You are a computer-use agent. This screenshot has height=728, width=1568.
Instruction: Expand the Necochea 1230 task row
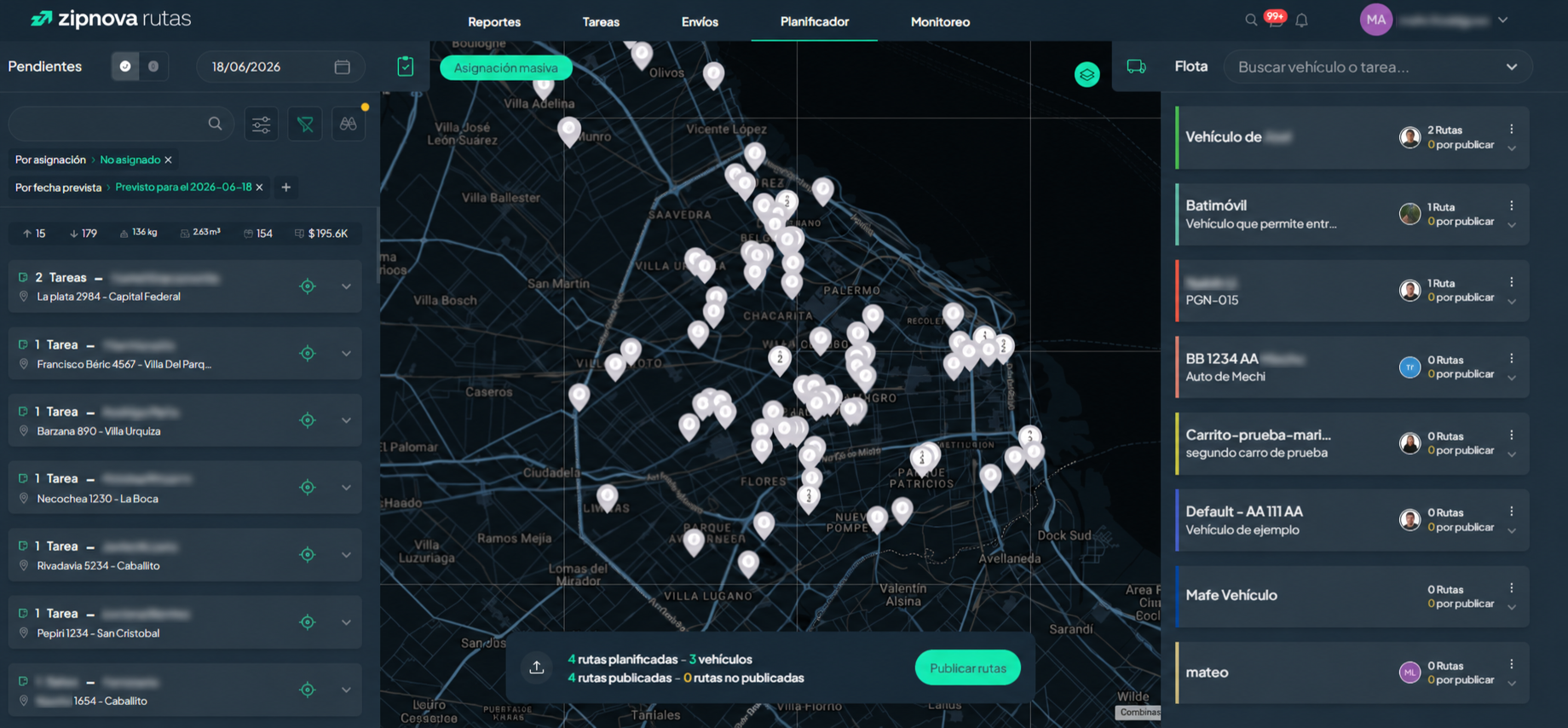click(346, 488)
